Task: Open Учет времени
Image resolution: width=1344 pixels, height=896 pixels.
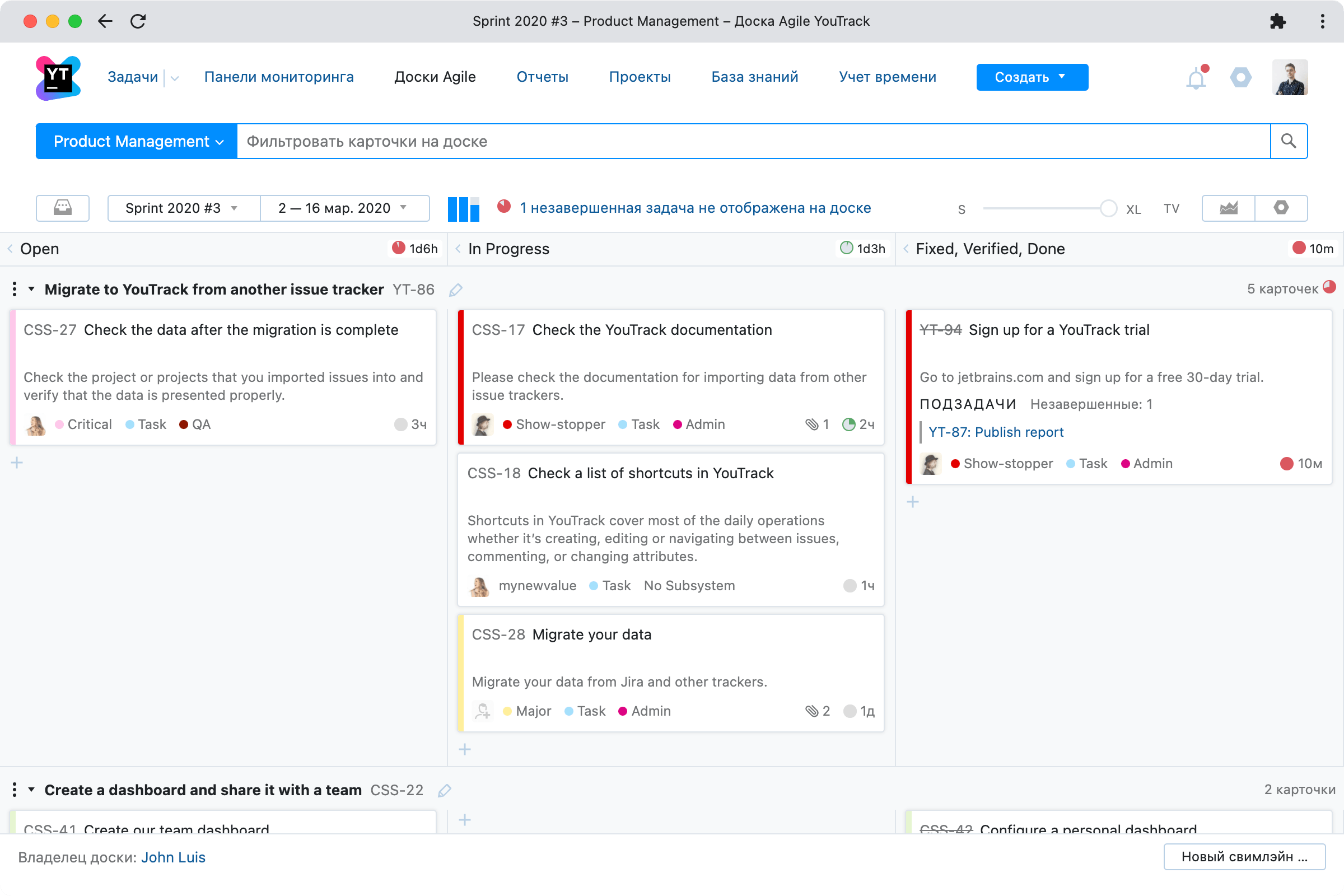Action: click(888, 77)
